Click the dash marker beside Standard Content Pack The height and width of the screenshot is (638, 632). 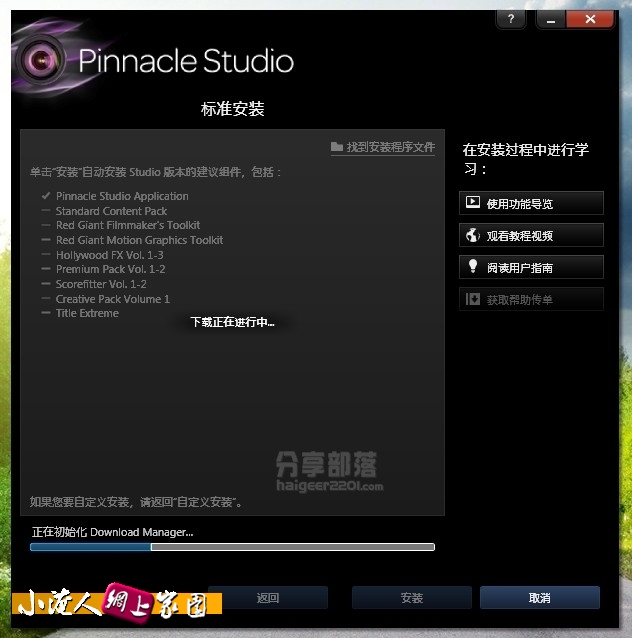tap(46, 211)
